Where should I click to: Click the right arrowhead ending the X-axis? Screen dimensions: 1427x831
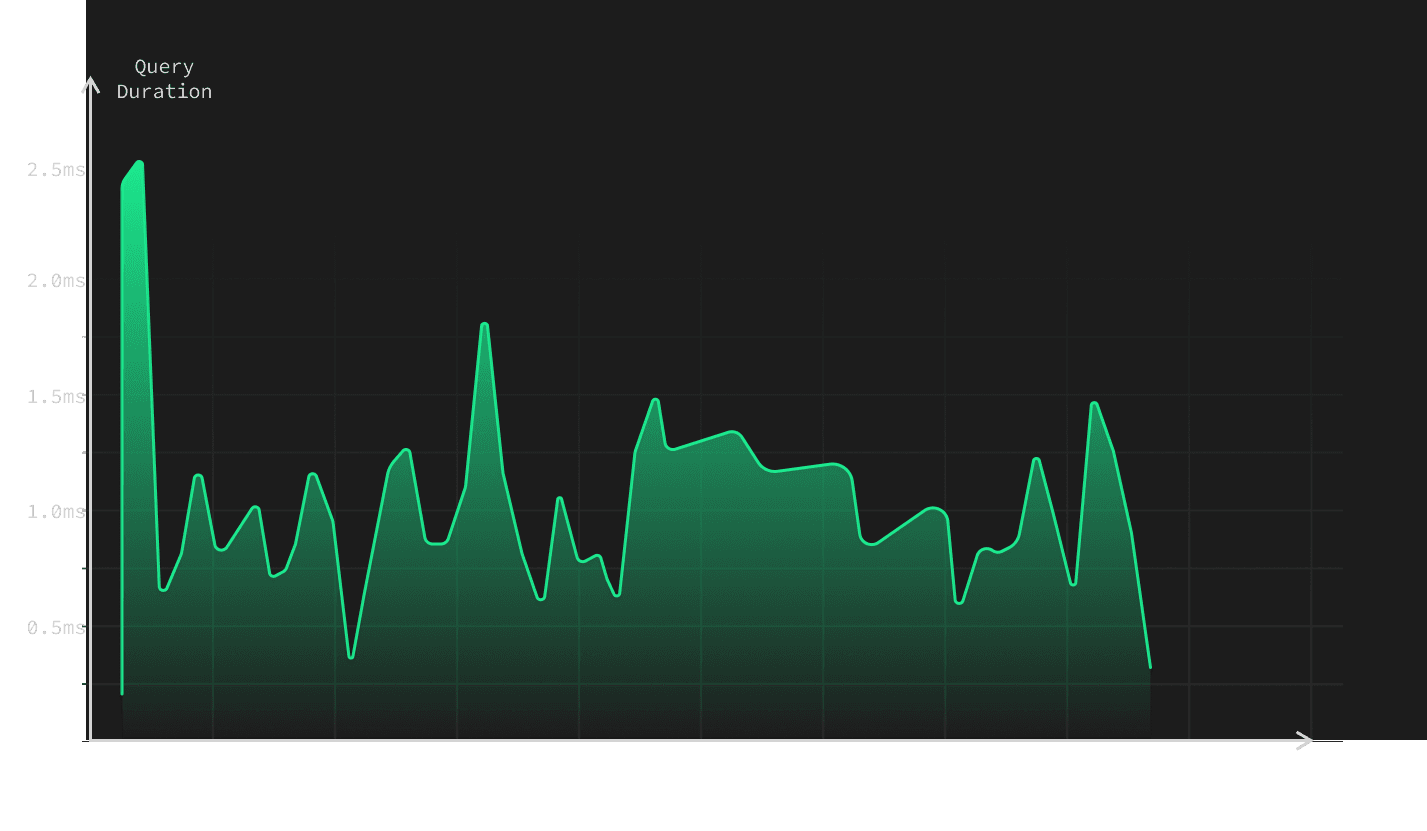1304,741
